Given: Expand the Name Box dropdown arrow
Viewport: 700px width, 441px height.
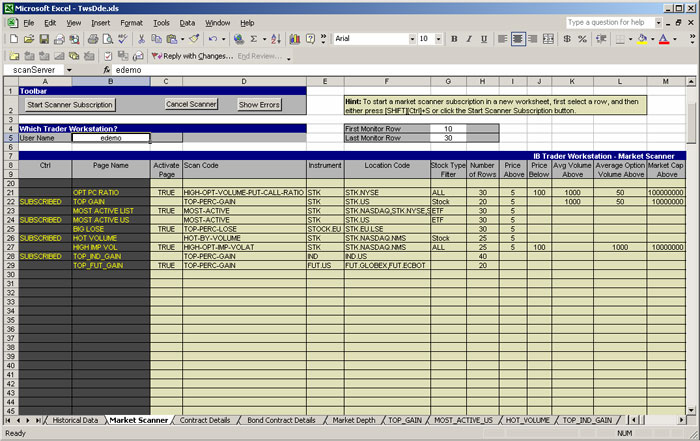Looking at the screenshot, I should coord(69,70).
